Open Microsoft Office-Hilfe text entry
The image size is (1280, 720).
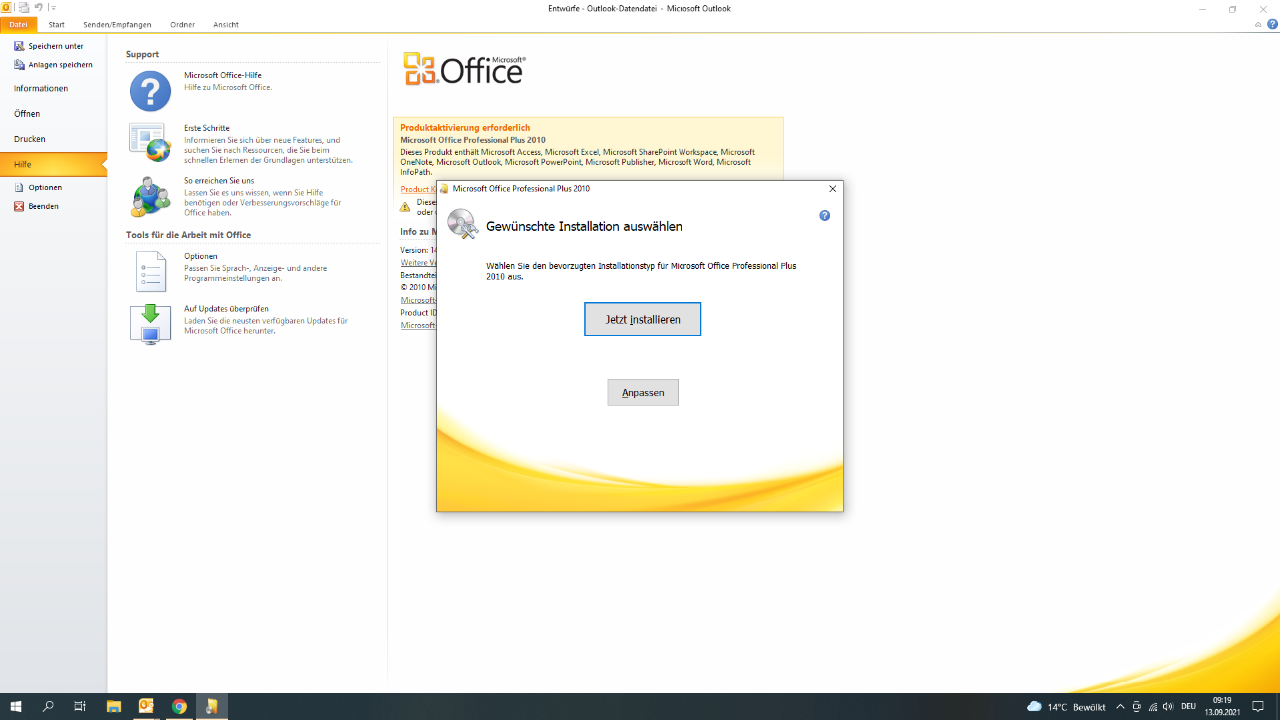[223, 75]
